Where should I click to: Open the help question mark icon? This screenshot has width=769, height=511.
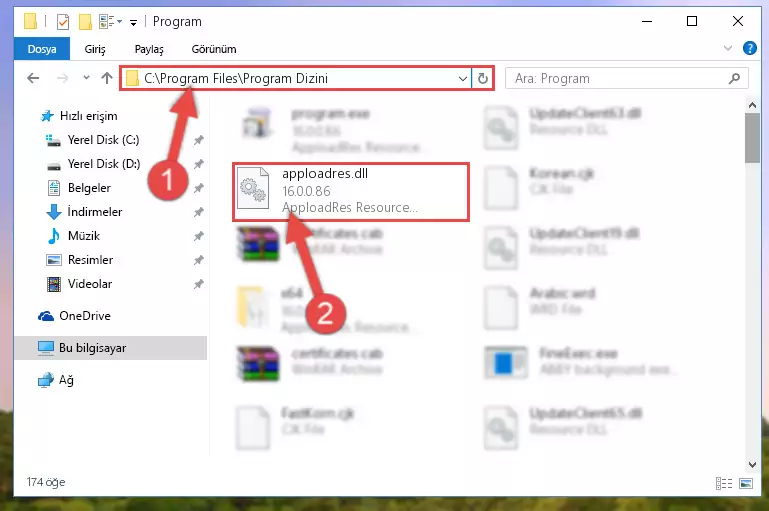pos(749,48)
